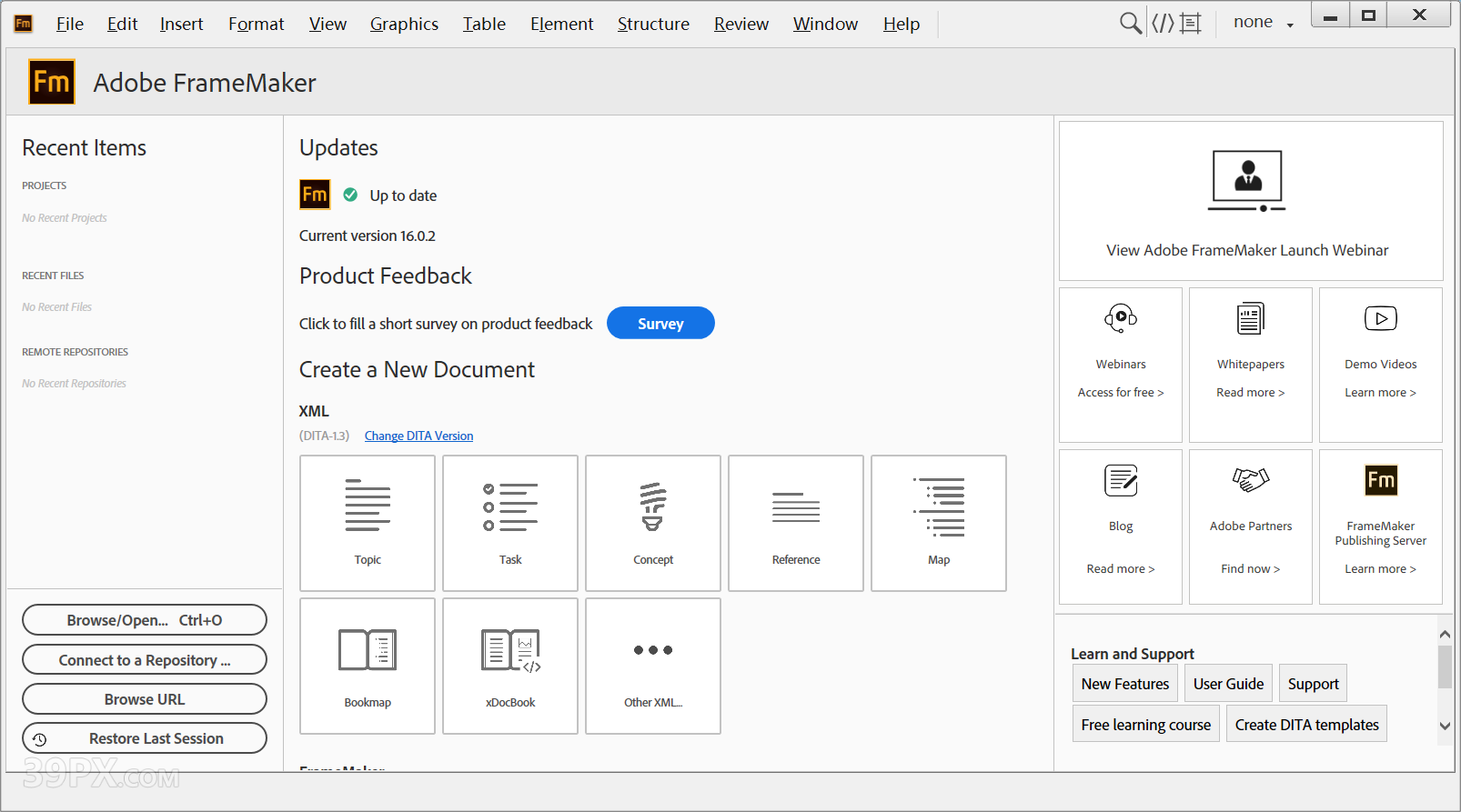The image size is (1461, 812).
Task: Open the Review menu
Action: (x=741, y=24)
